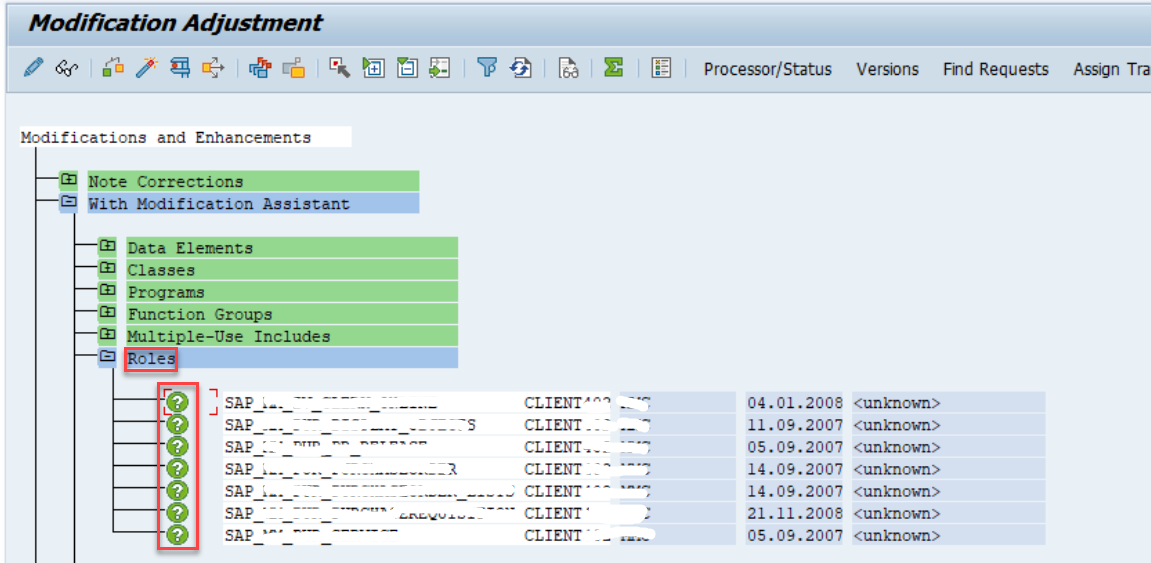Collapse the With Modification Assistant node
The width and height of the screenshot is (1151, 563).
pos(68,202)
